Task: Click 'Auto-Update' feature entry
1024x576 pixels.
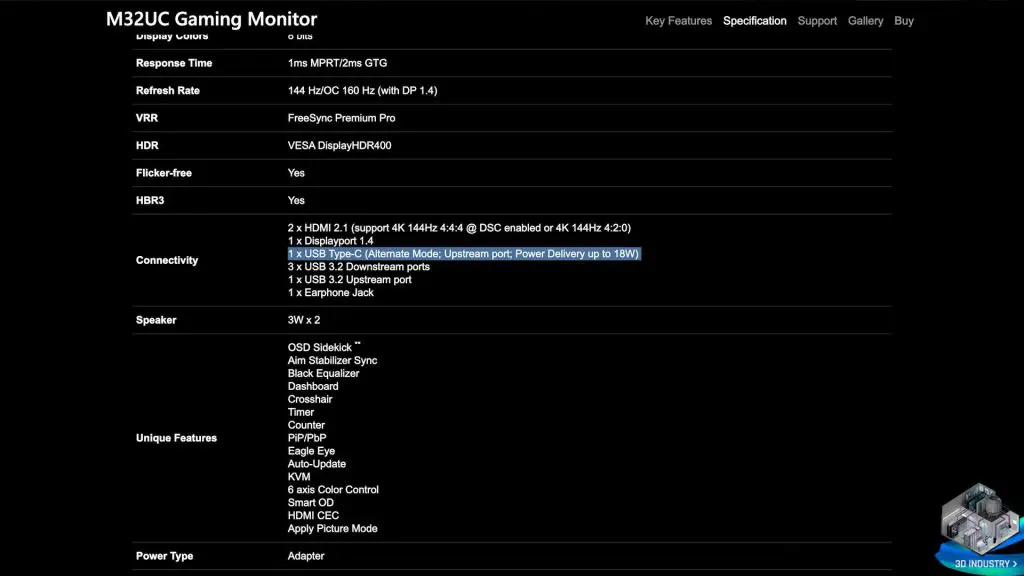Action: pos(317,464)
